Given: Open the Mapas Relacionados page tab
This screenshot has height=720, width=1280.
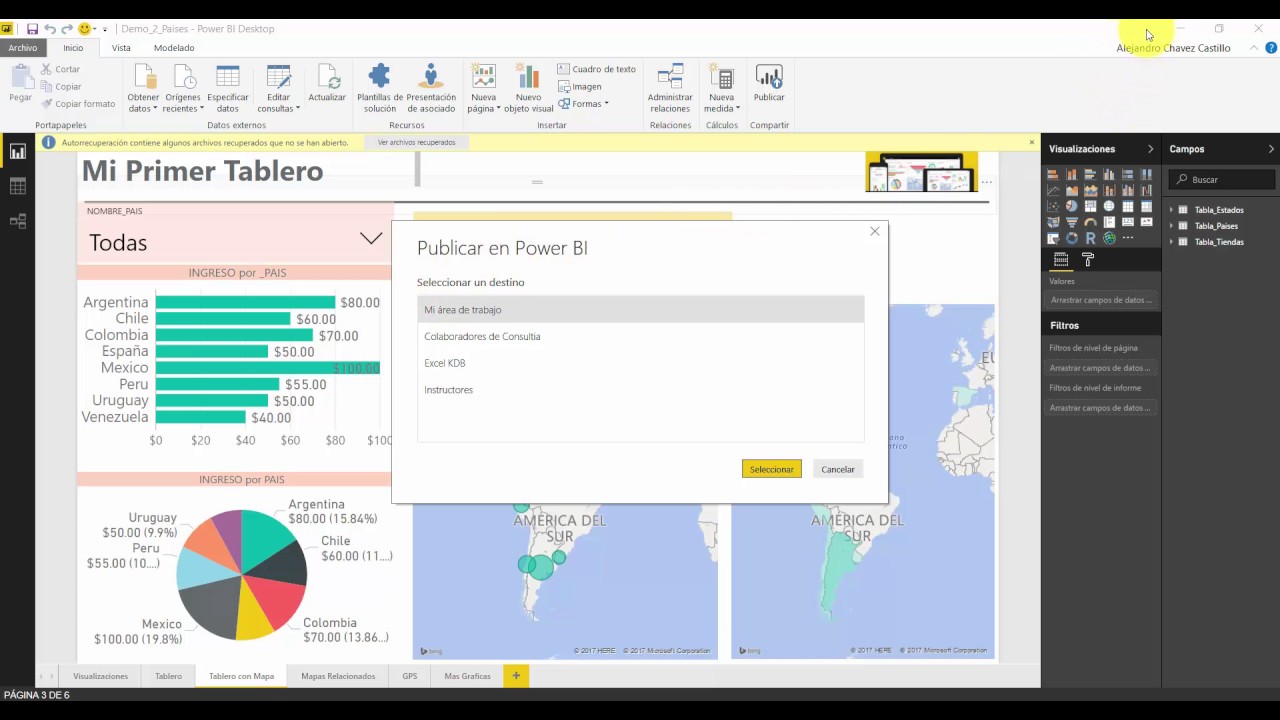Looking at the screenshot, I should pos(338,676).
